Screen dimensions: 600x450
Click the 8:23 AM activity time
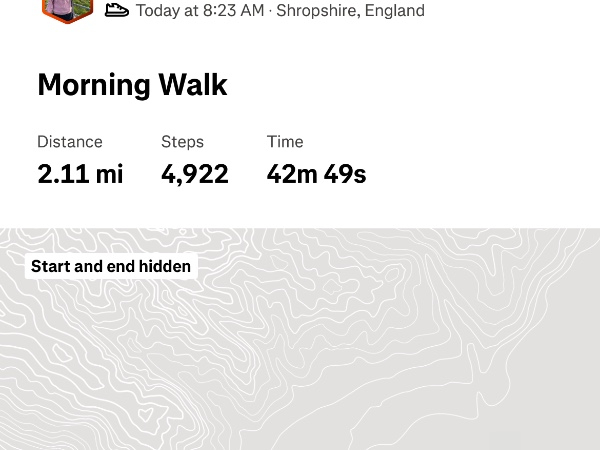coord(232,11)
